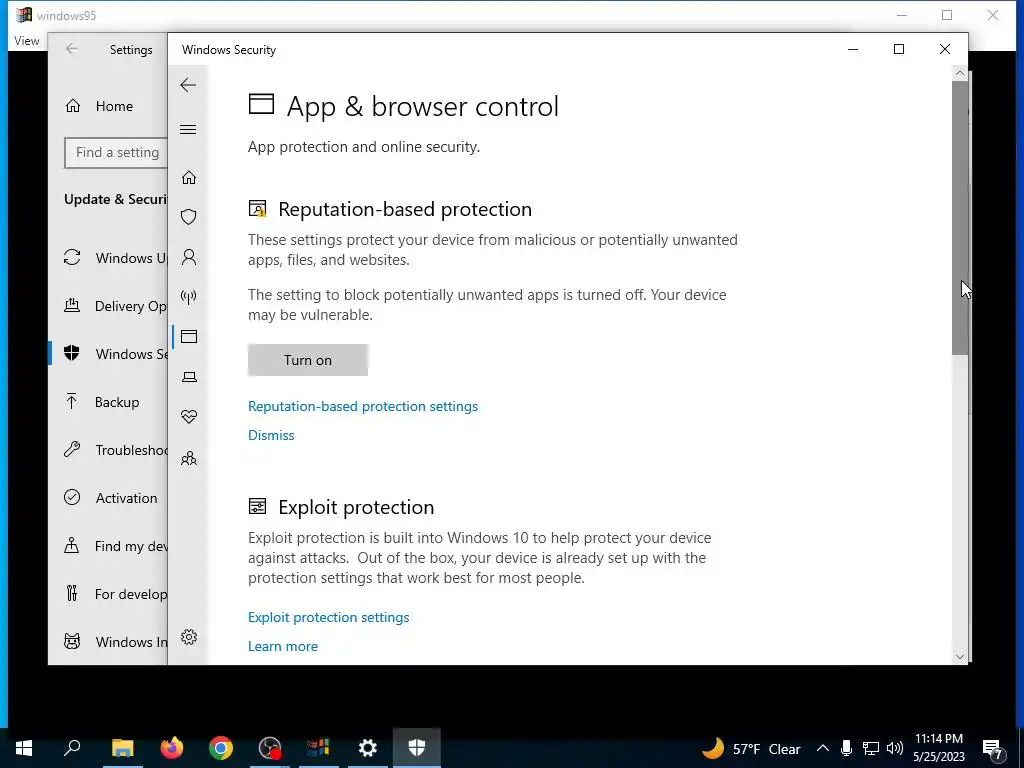Open Virus & threat protection shield icon
The width and height of the screenshot is (1024, 768).
[x=189, y=217]
